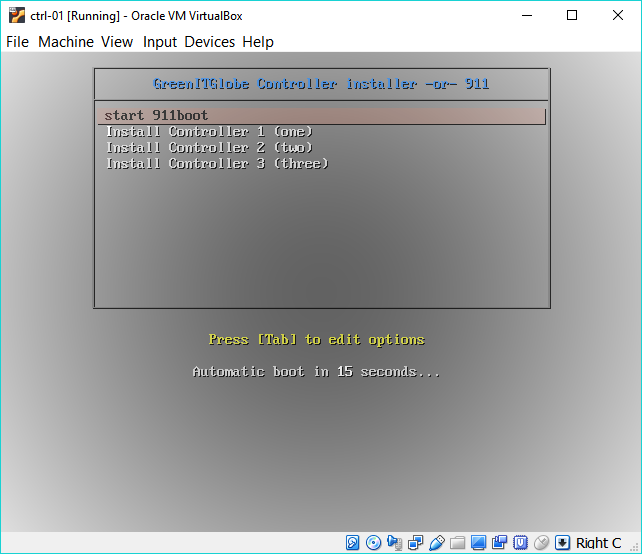The image size is (642, 554).
Task: Toggle the mouse integration status icon
Action: [x=542, y=543]
